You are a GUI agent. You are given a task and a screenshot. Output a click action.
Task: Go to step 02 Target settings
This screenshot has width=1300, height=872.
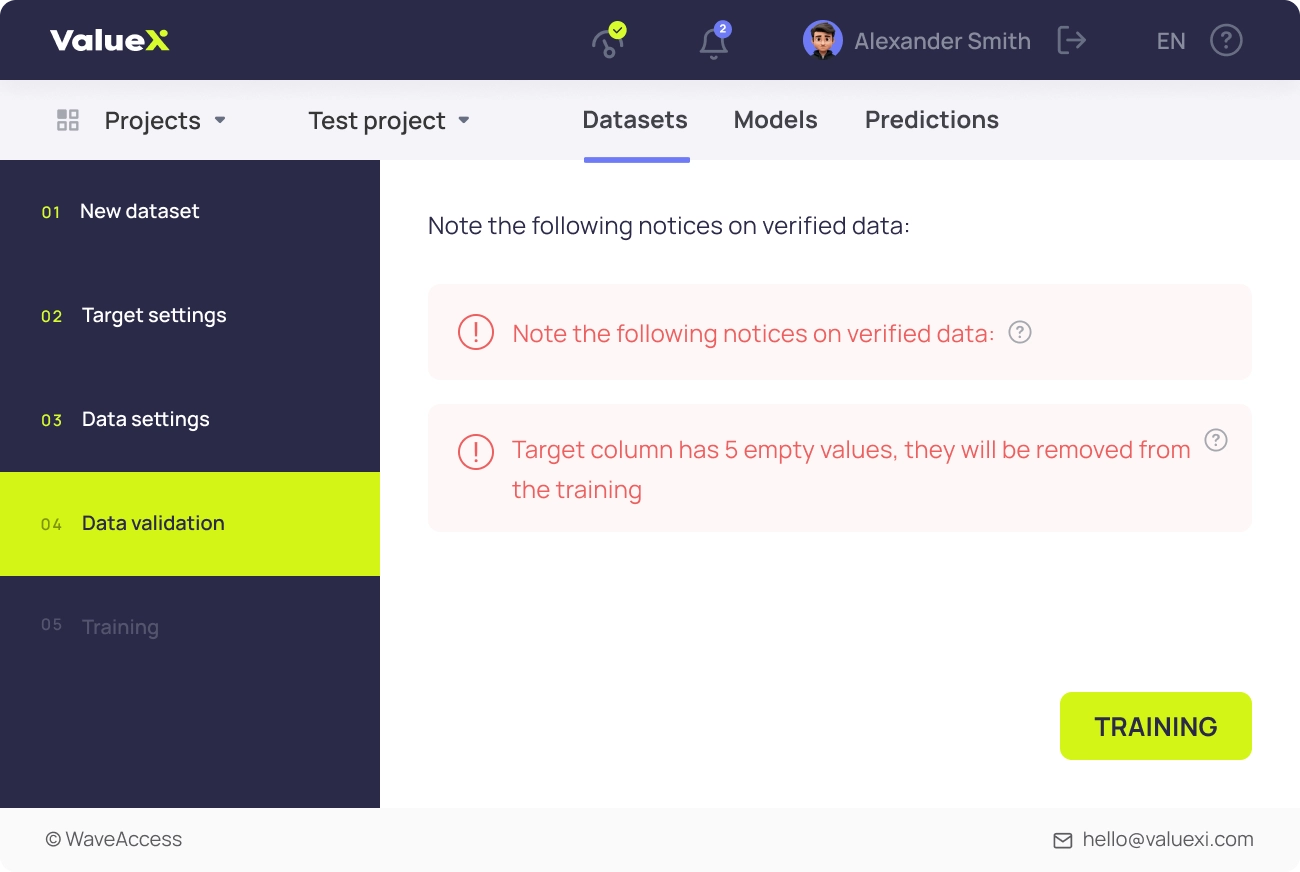190,316
